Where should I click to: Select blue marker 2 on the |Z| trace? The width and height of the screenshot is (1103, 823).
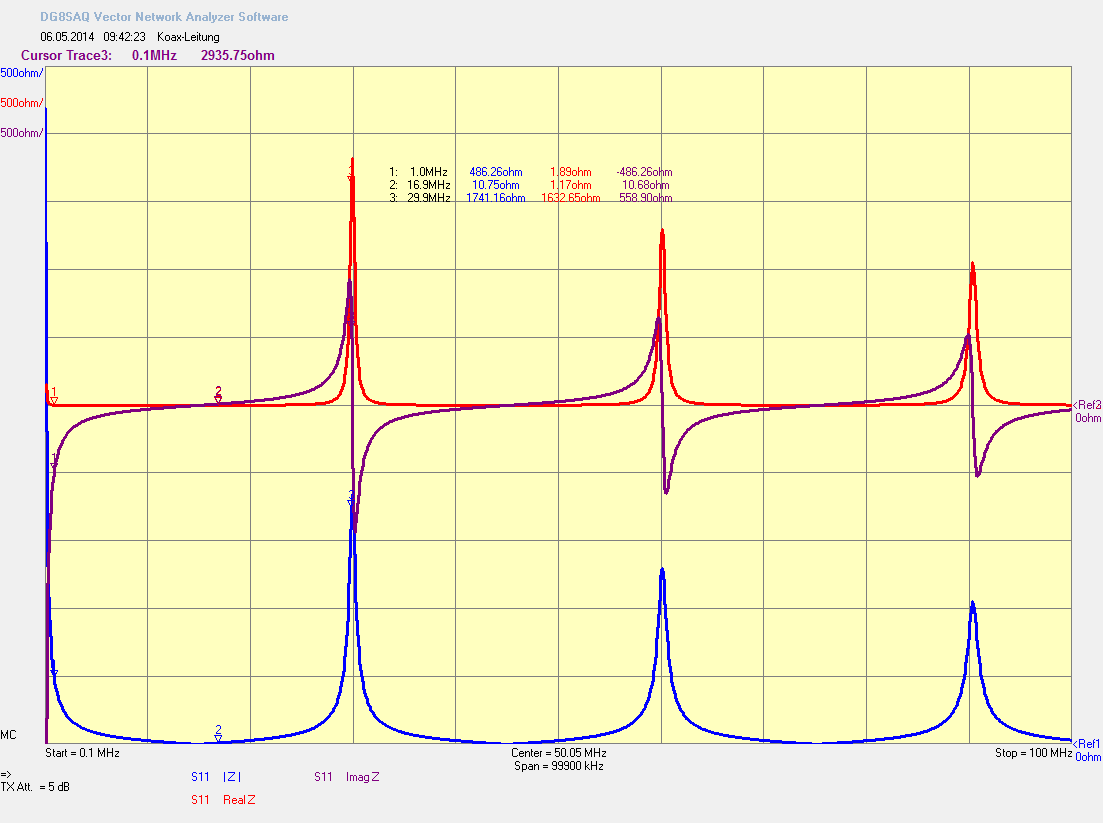click(218, 734)
